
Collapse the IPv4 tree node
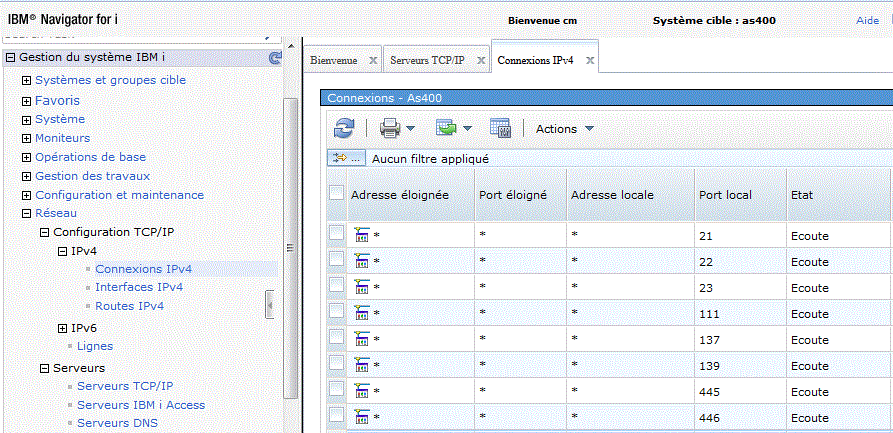point(63,251)
